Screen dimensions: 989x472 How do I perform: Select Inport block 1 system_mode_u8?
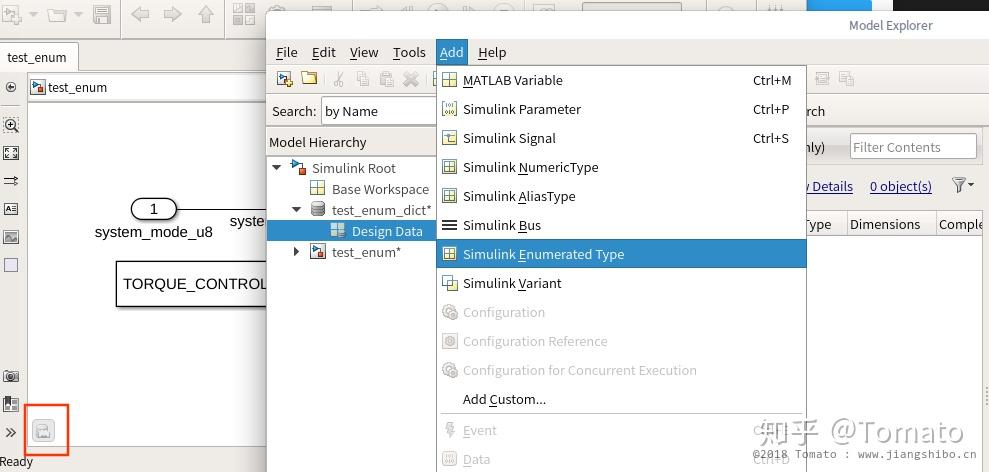tap(153, 209)
